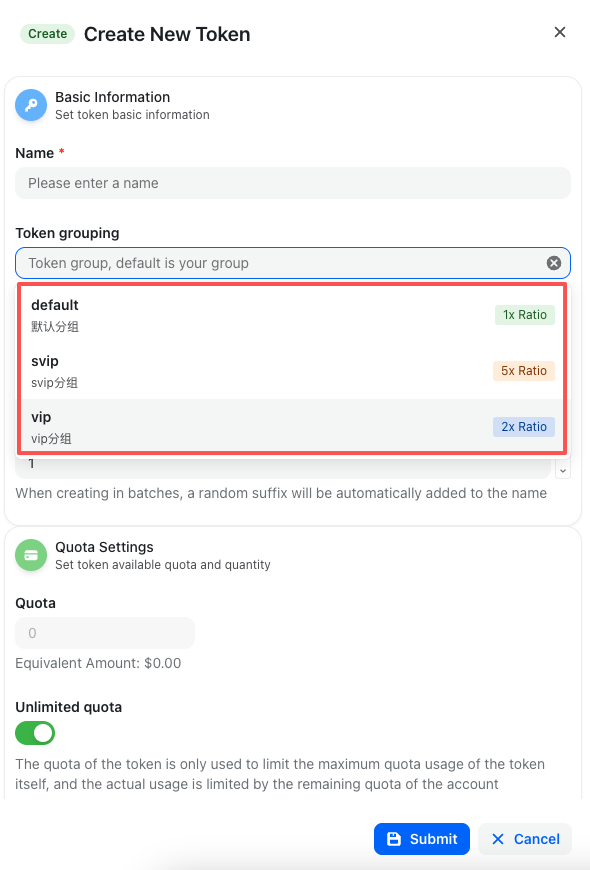Clear the Token grouping field

pos(554,262)
